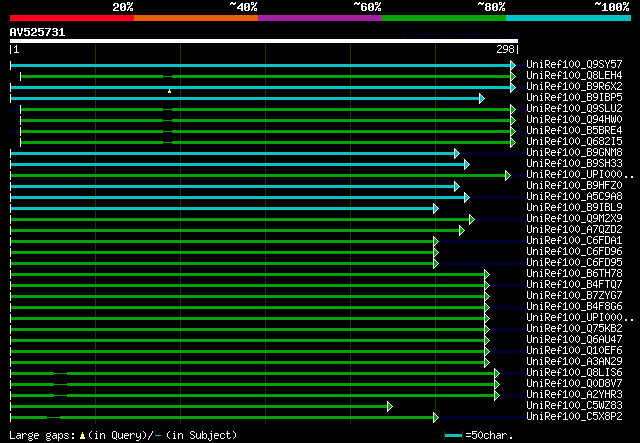Click the arrowhead ending the Q8LIS6 alignment
Image resolution: width=640 pixels, height=443 pixels.
coord(497,373)
